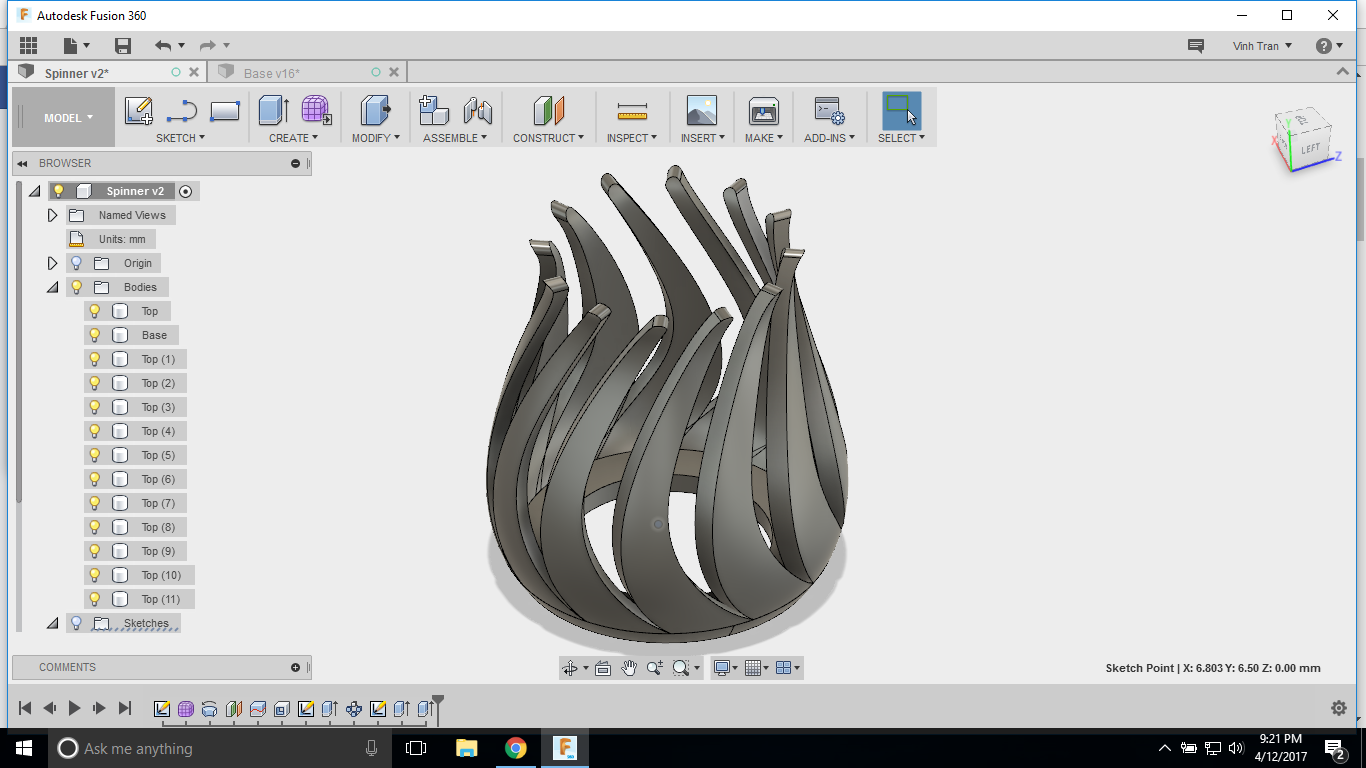Collapse the Spinner v2 root node

click(34, 191)
